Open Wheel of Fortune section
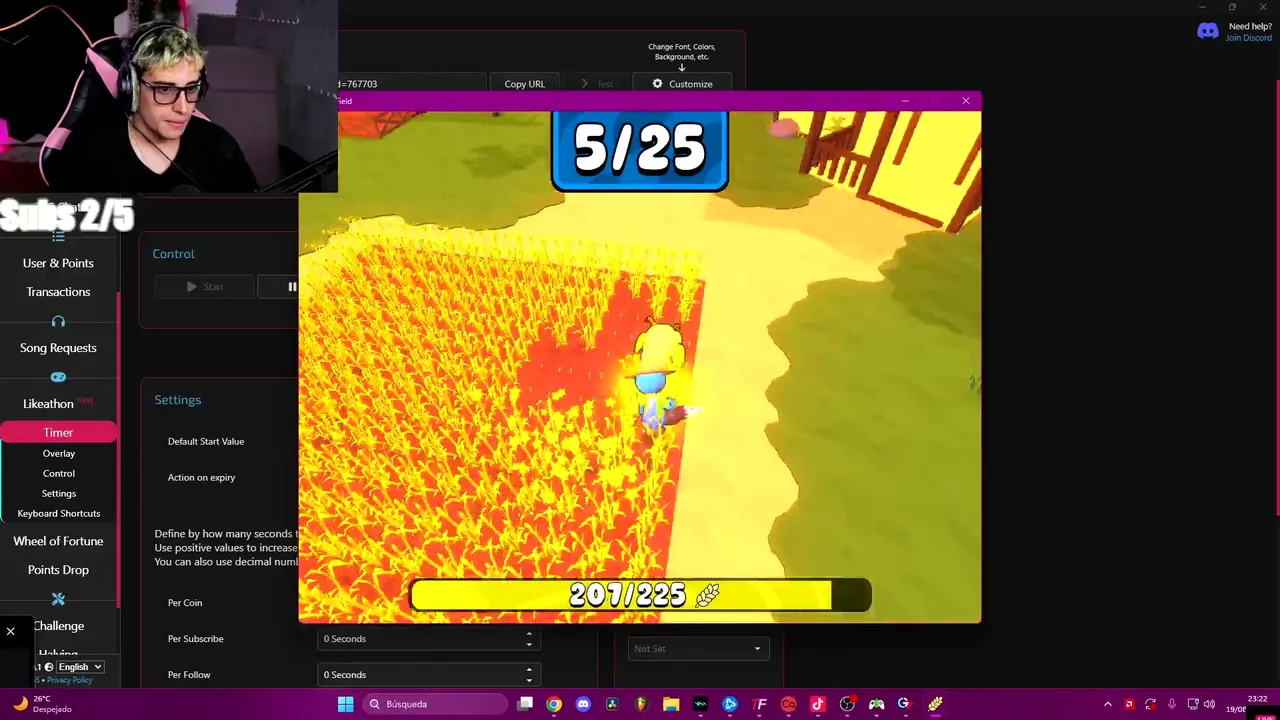 [58, 541]
